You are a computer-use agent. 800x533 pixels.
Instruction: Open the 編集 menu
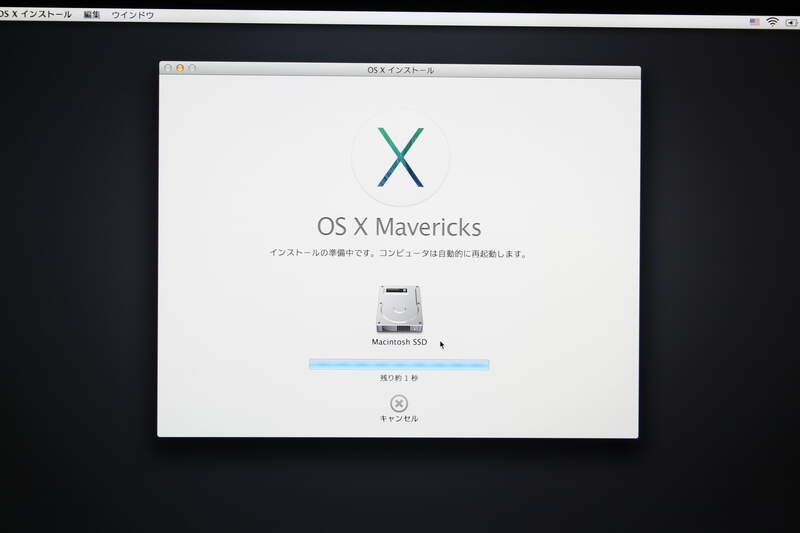(92, 16)
